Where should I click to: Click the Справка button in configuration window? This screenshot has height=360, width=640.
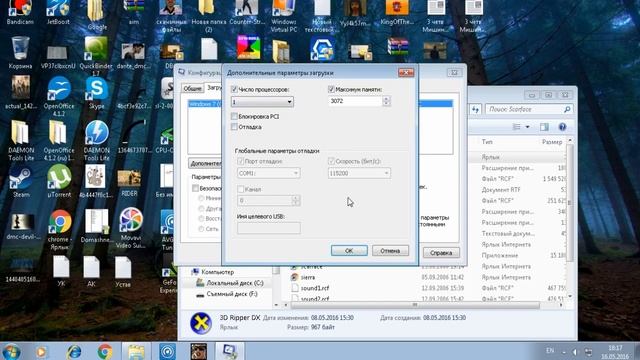pyautogui.click(x=441, y=253)
